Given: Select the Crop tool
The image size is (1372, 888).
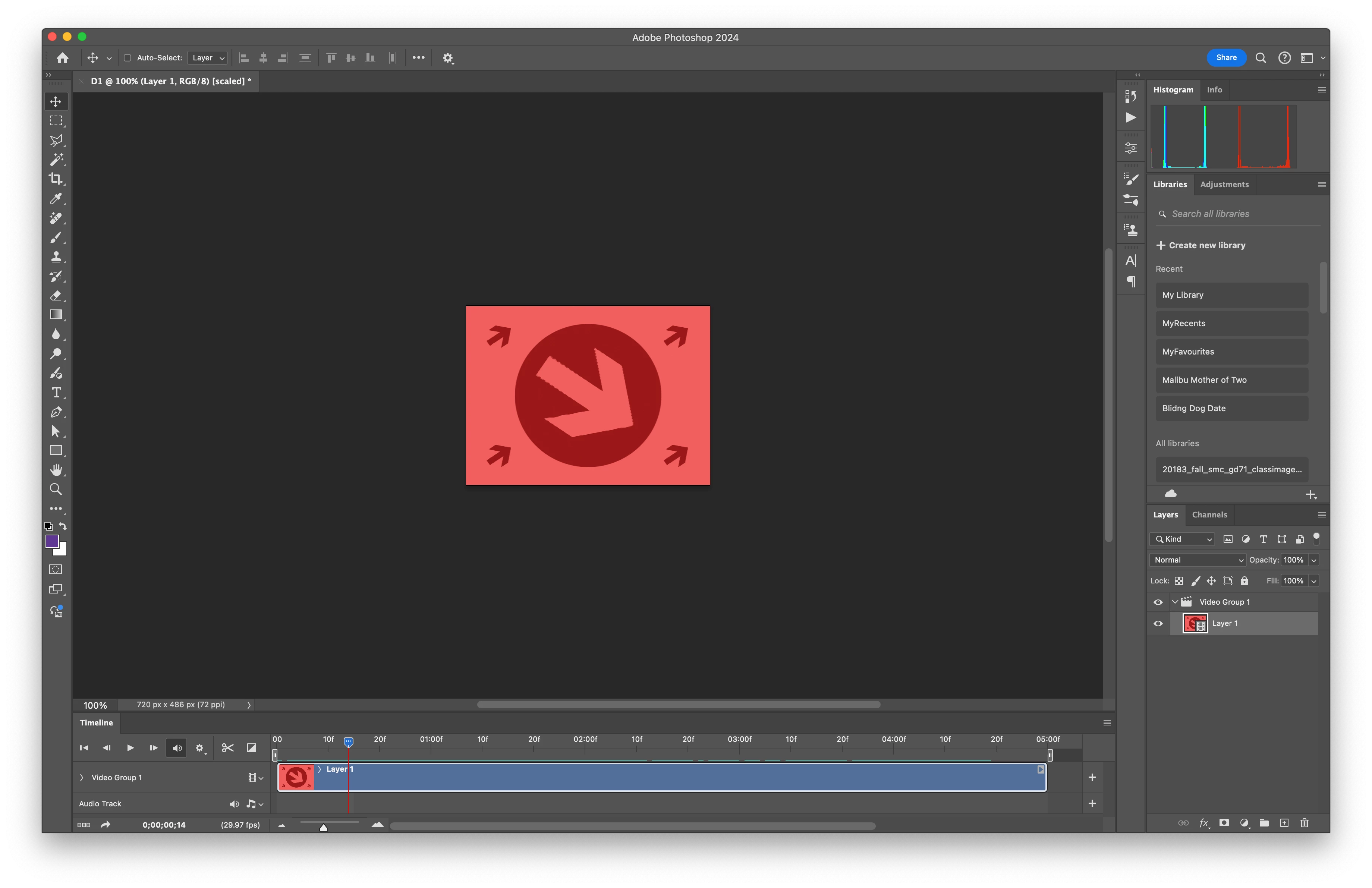Looking at the screenshot, I should 56,179.
